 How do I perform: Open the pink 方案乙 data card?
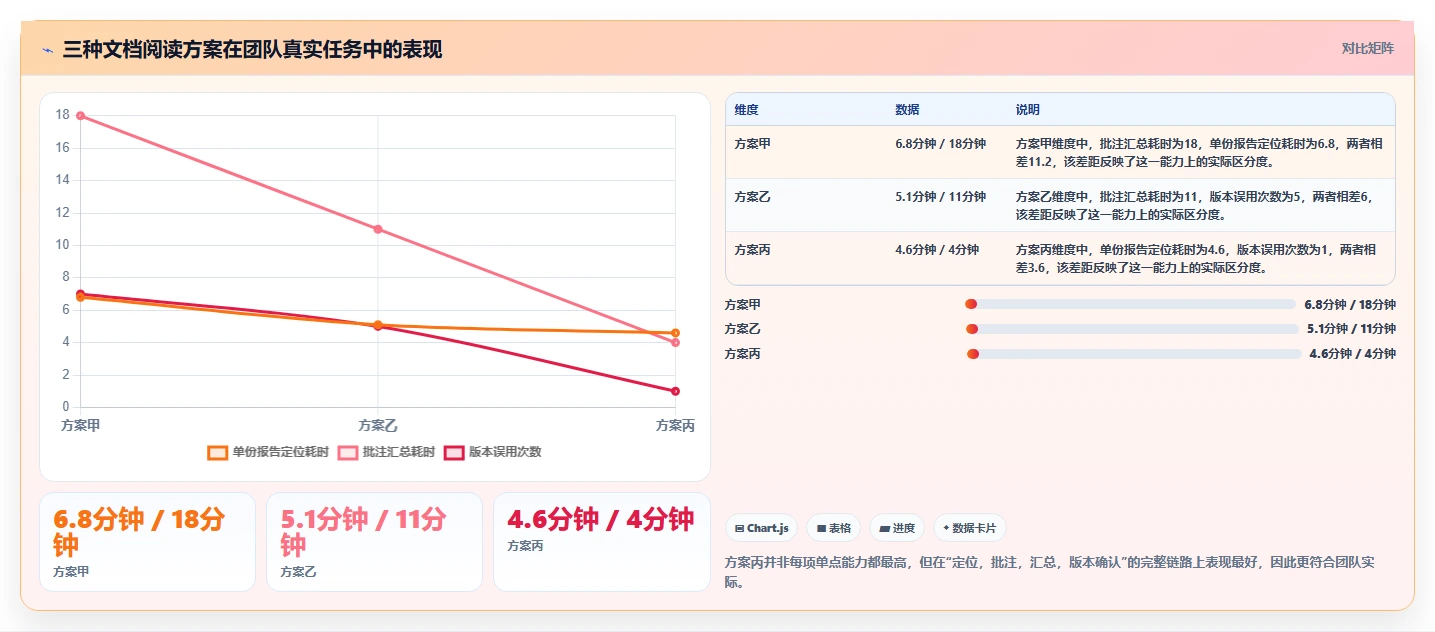374,542
